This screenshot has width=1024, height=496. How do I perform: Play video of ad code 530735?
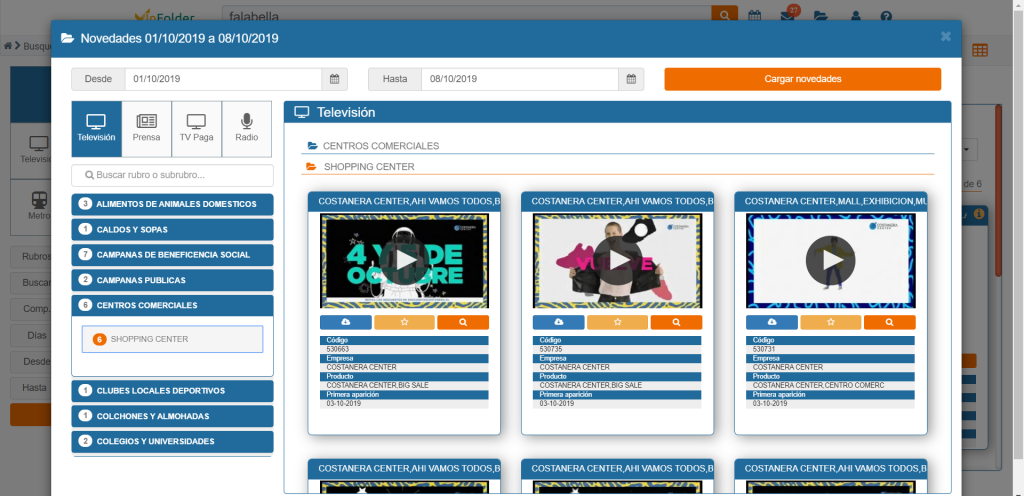618,260
